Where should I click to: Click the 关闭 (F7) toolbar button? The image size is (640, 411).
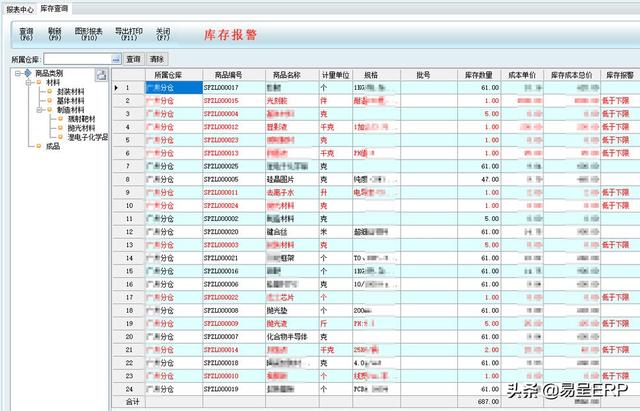tap(162, 34)
